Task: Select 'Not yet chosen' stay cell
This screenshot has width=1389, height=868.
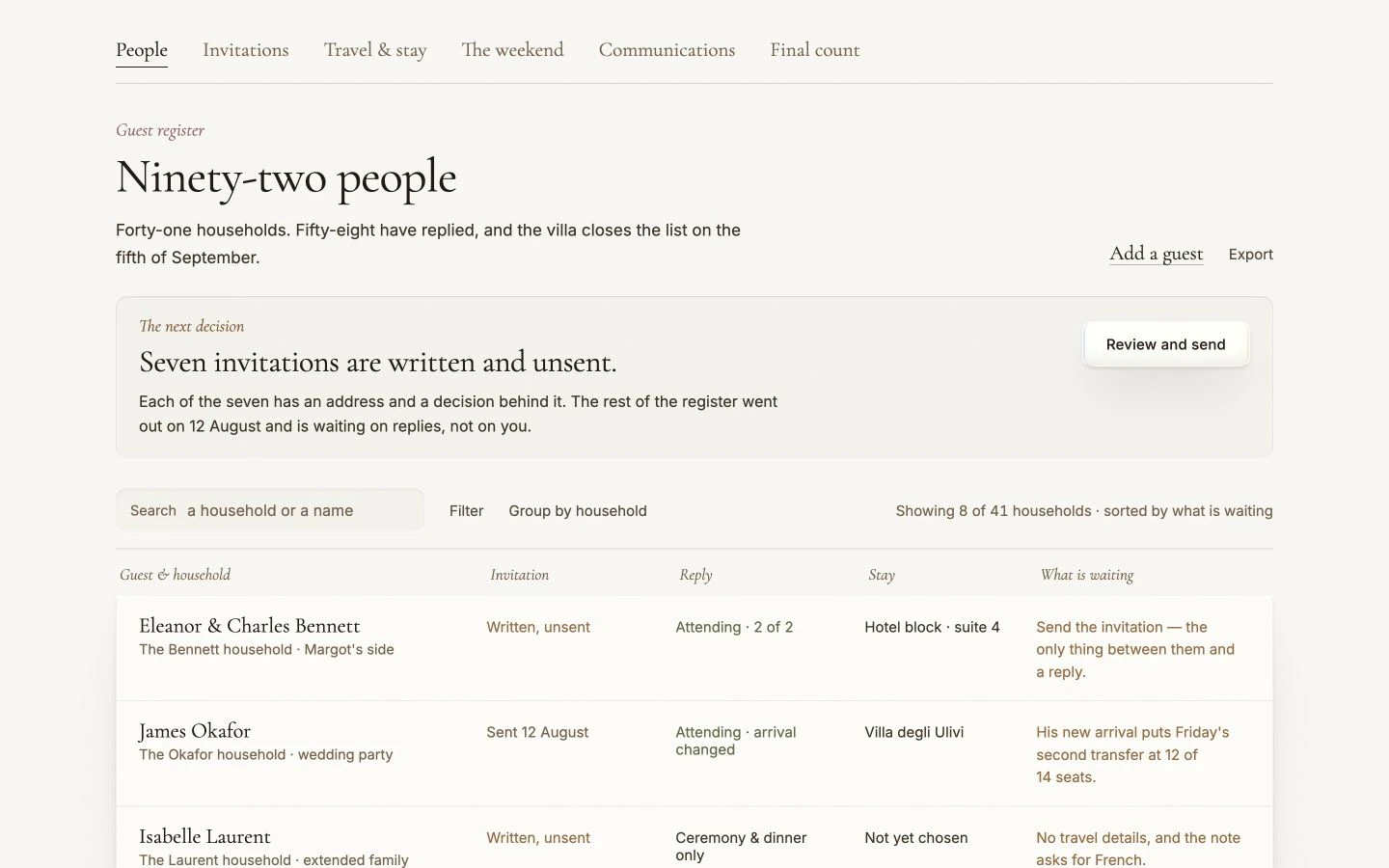Action: pos(916,838)
